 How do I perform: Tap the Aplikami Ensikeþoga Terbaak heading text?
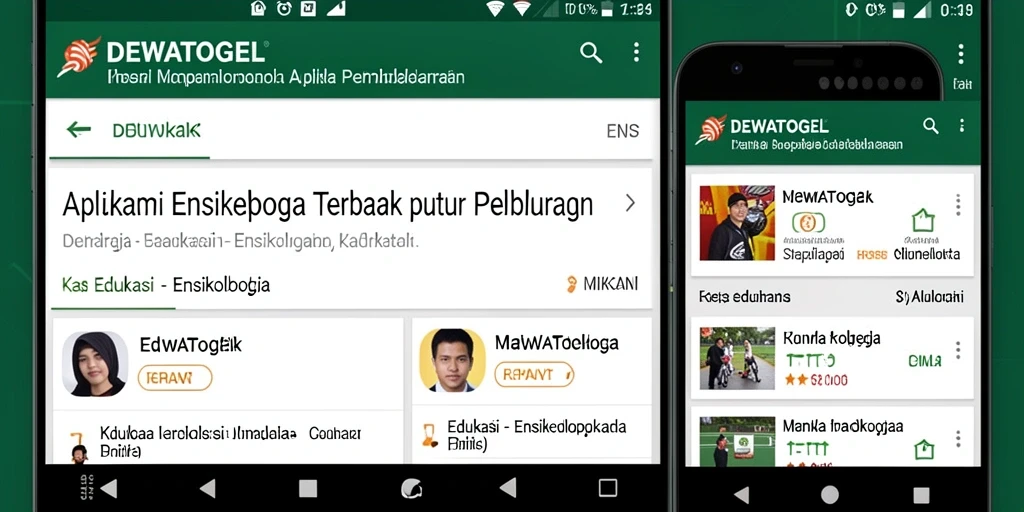(x=328, y=204)
